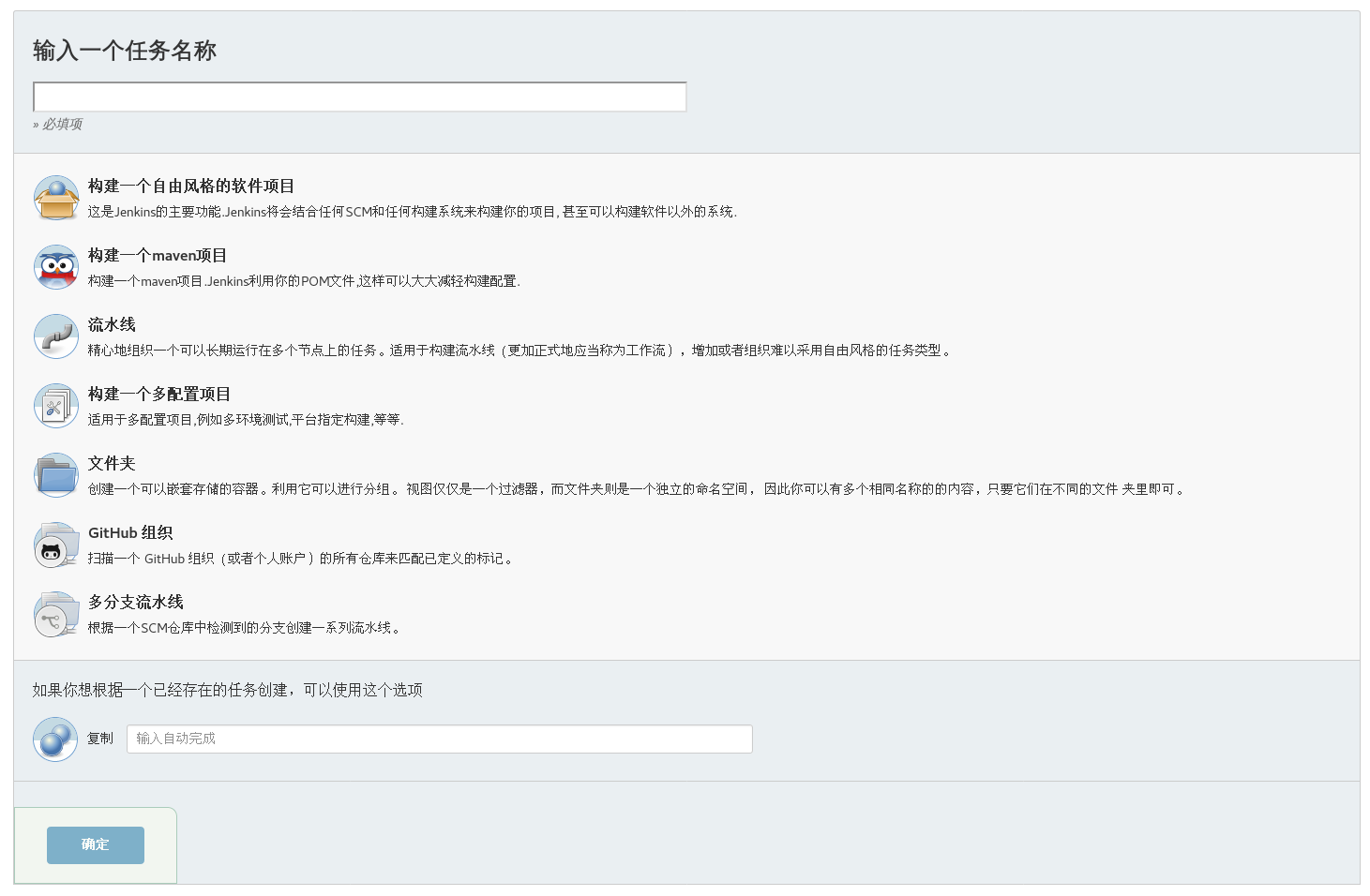Click description 适用于多配置项目

tap(246, 420)
